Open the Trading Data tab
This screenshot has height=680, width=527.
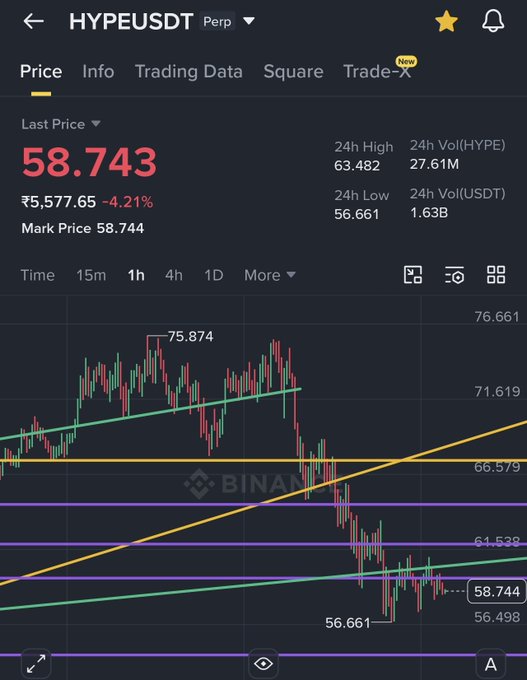pyautogui.click(x=189, y=72)
